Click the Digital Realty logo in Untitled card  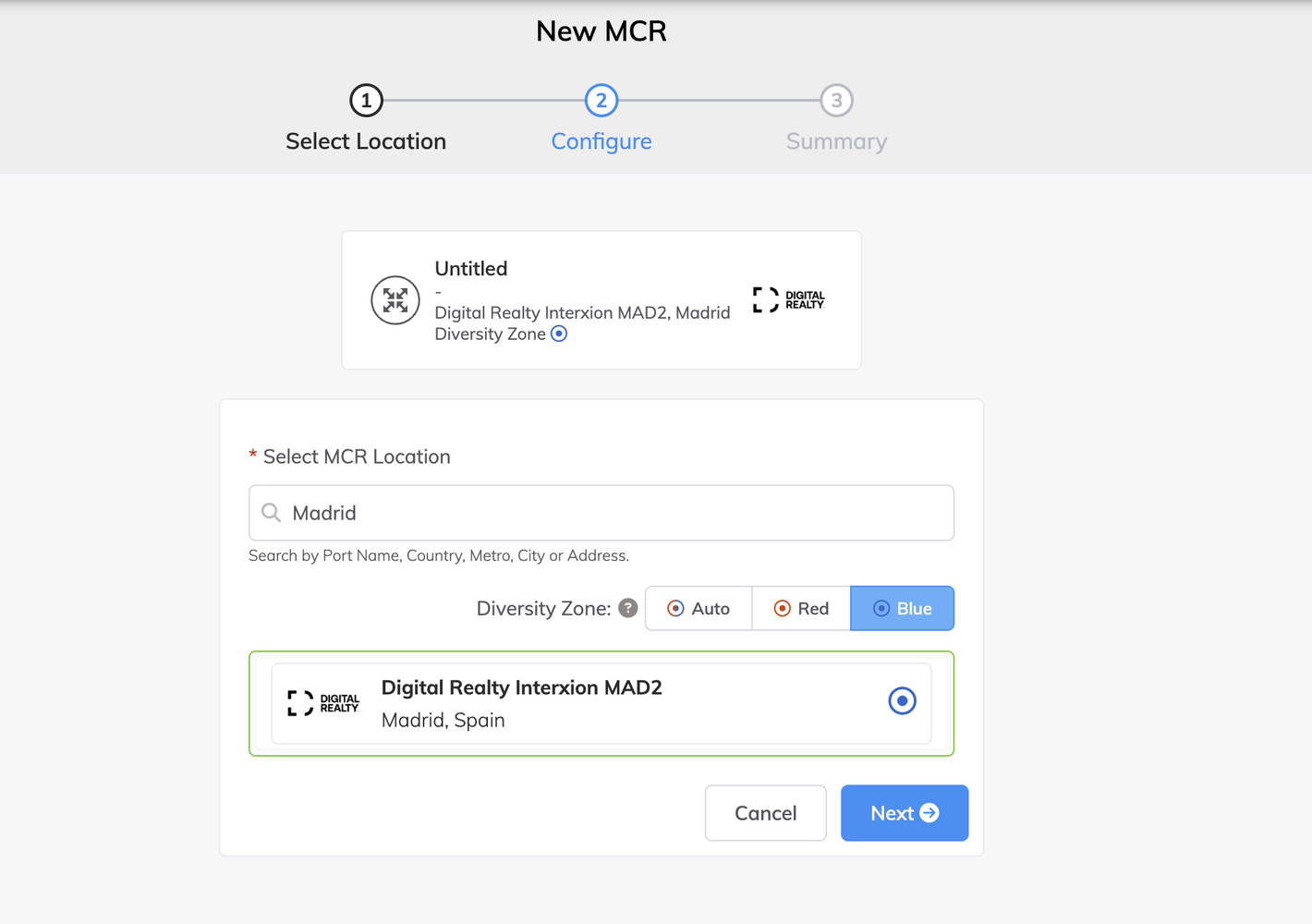(788, 299)
